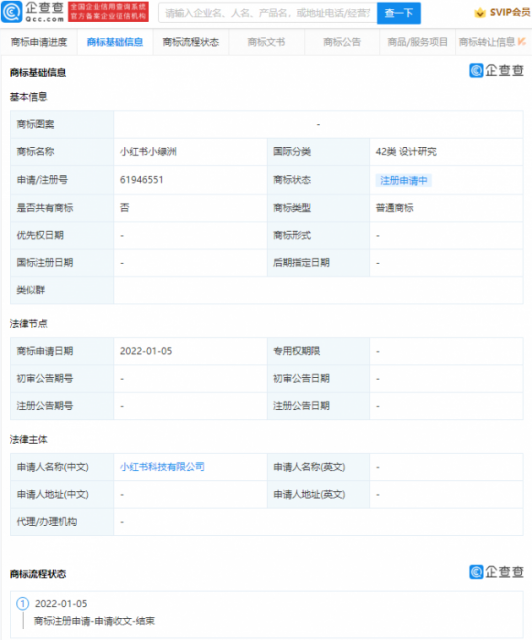
Task: Click the 查一下 search button
Action: click(398, 13)
